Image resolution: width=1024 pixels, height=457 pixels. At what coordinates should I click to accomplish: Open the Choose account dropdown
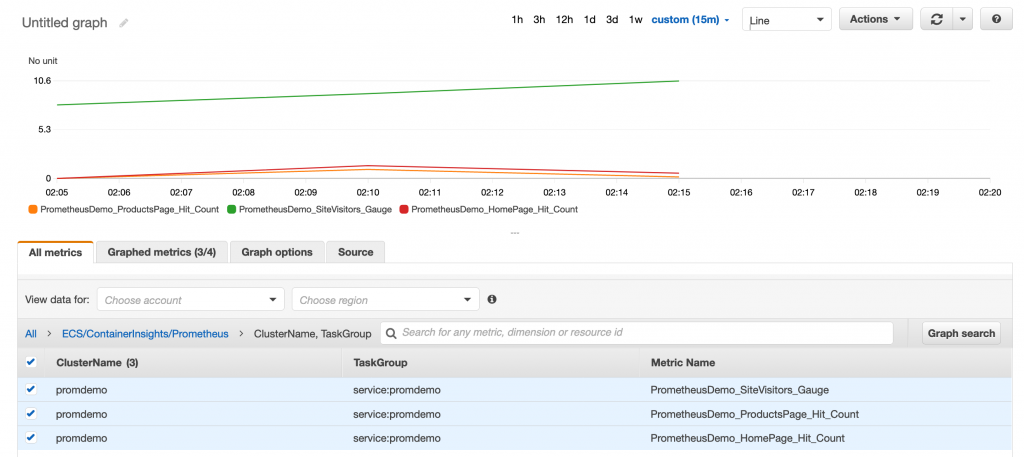coord(191,300)
